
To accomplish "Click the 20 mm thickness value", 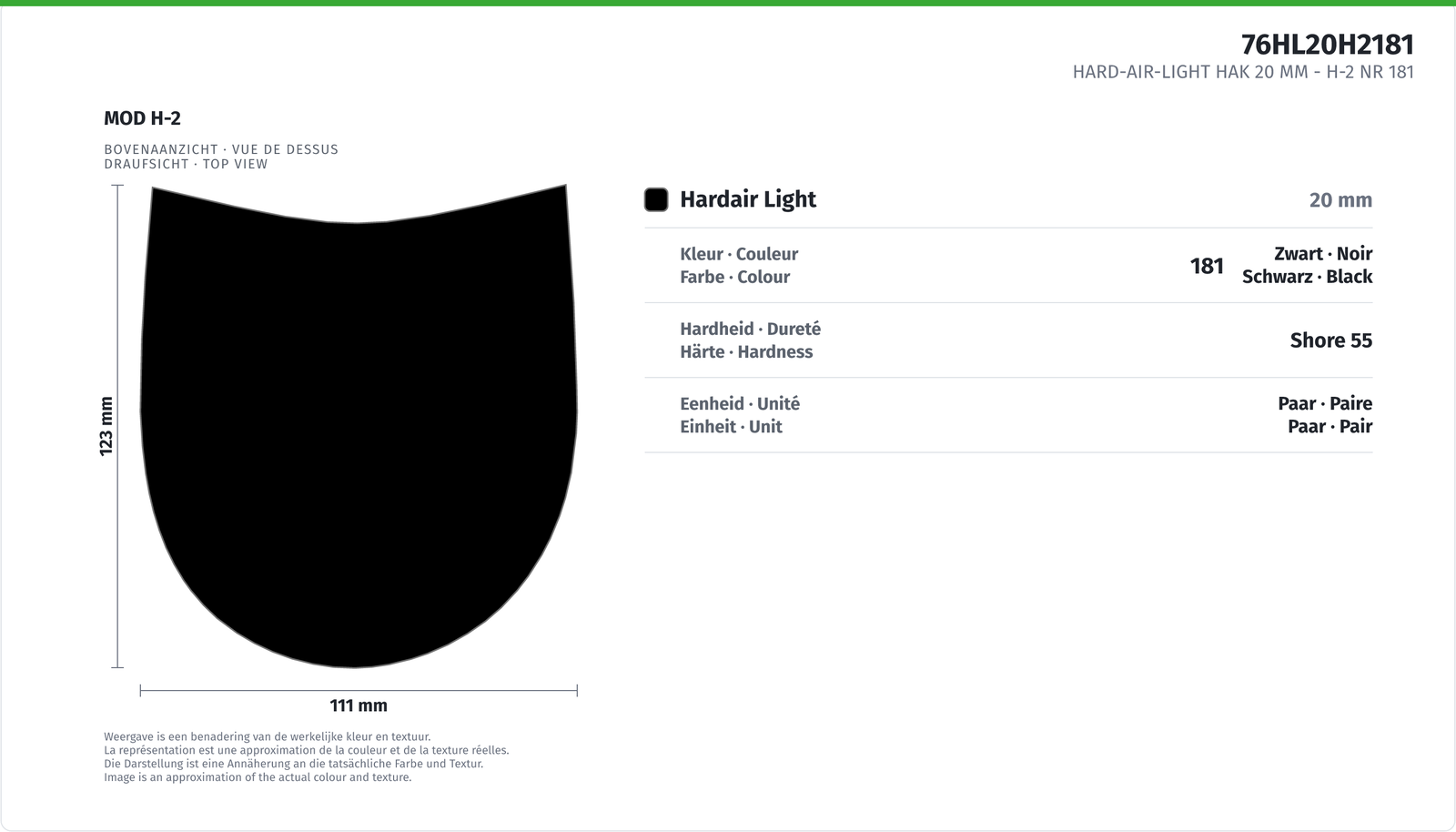I will pos(1340,200).
